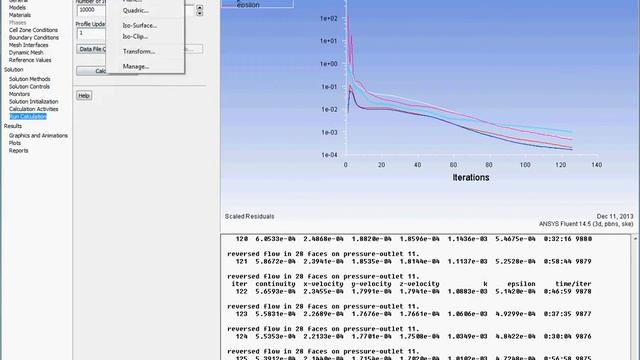Choose Quadric... from the surface menu
640x360 pixels.
[x=136, y=11]
